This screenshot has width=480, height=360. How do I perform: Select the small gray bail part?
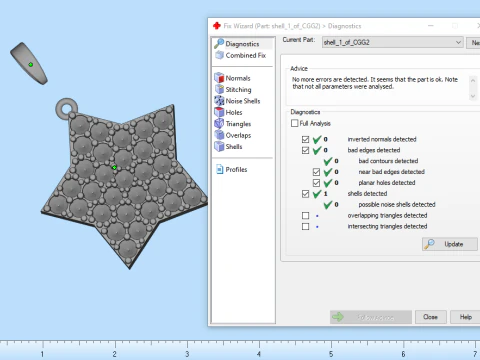tap(29, 63)
